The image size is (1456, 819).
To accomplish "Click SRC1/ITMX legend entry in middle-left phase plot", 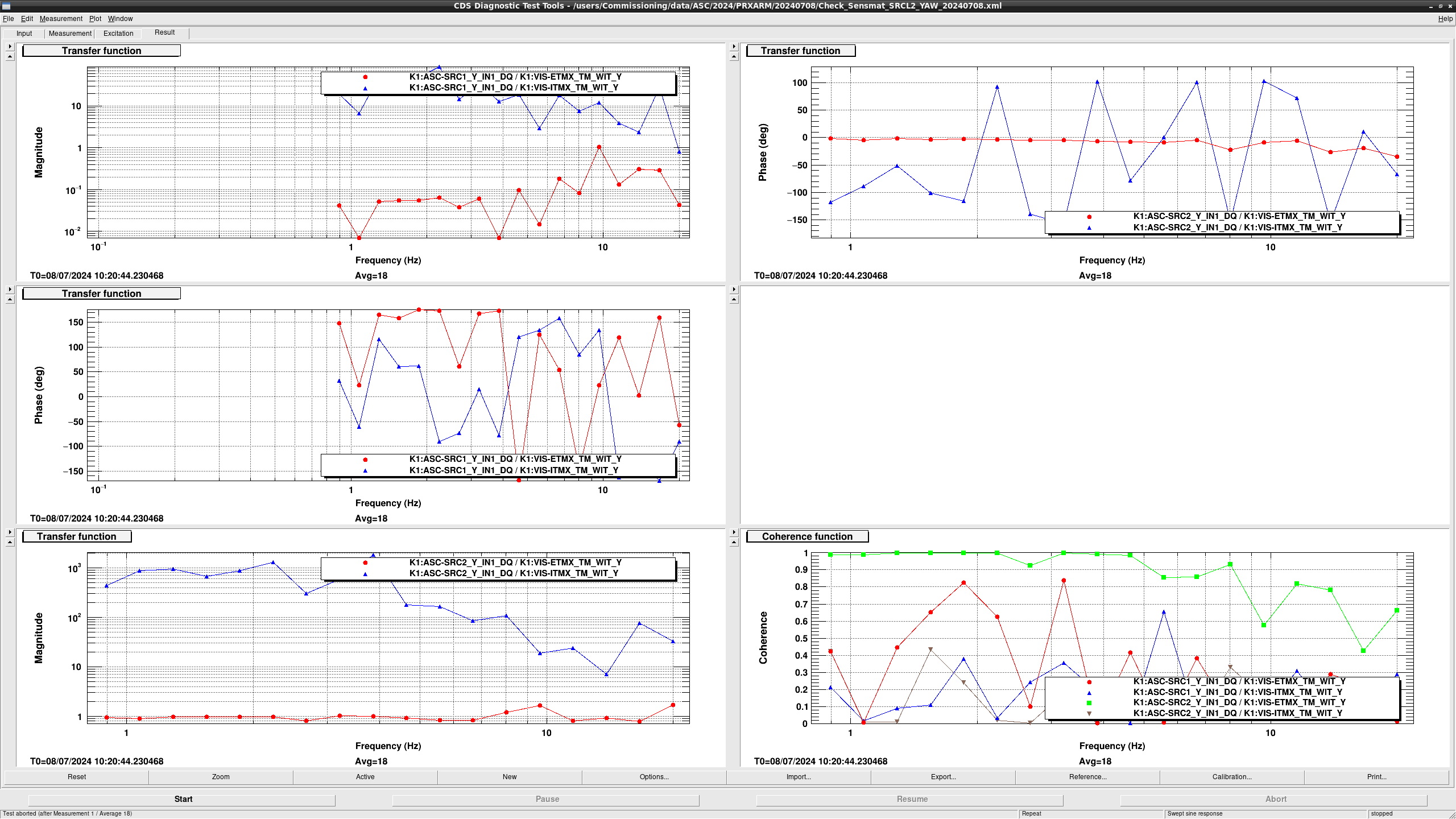I will 513,470.
